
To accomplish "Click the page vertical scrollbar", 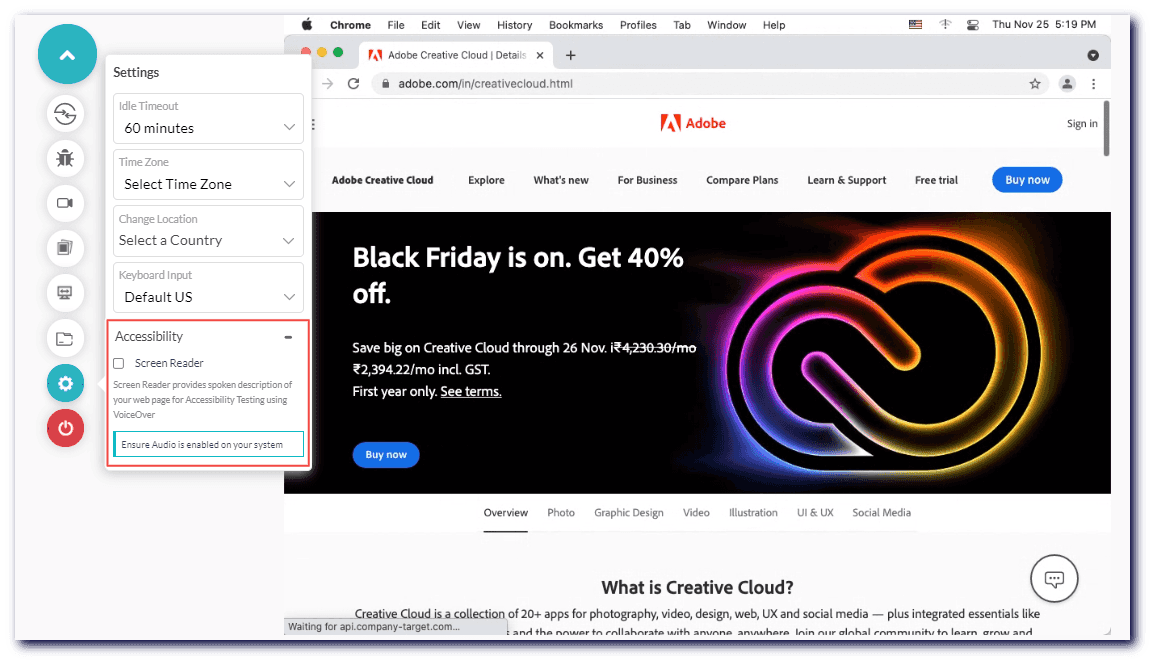I will [1106, 129].
